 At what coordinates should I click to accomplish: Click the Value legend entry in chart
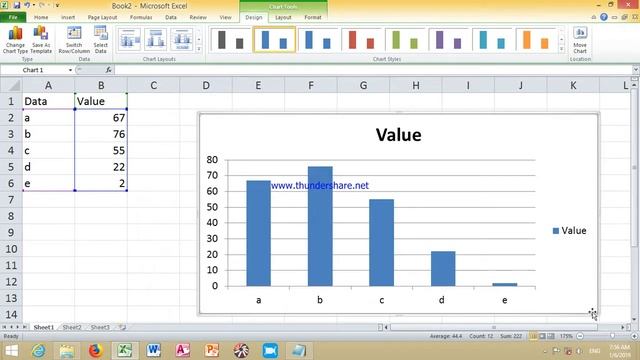coord(569,231)
